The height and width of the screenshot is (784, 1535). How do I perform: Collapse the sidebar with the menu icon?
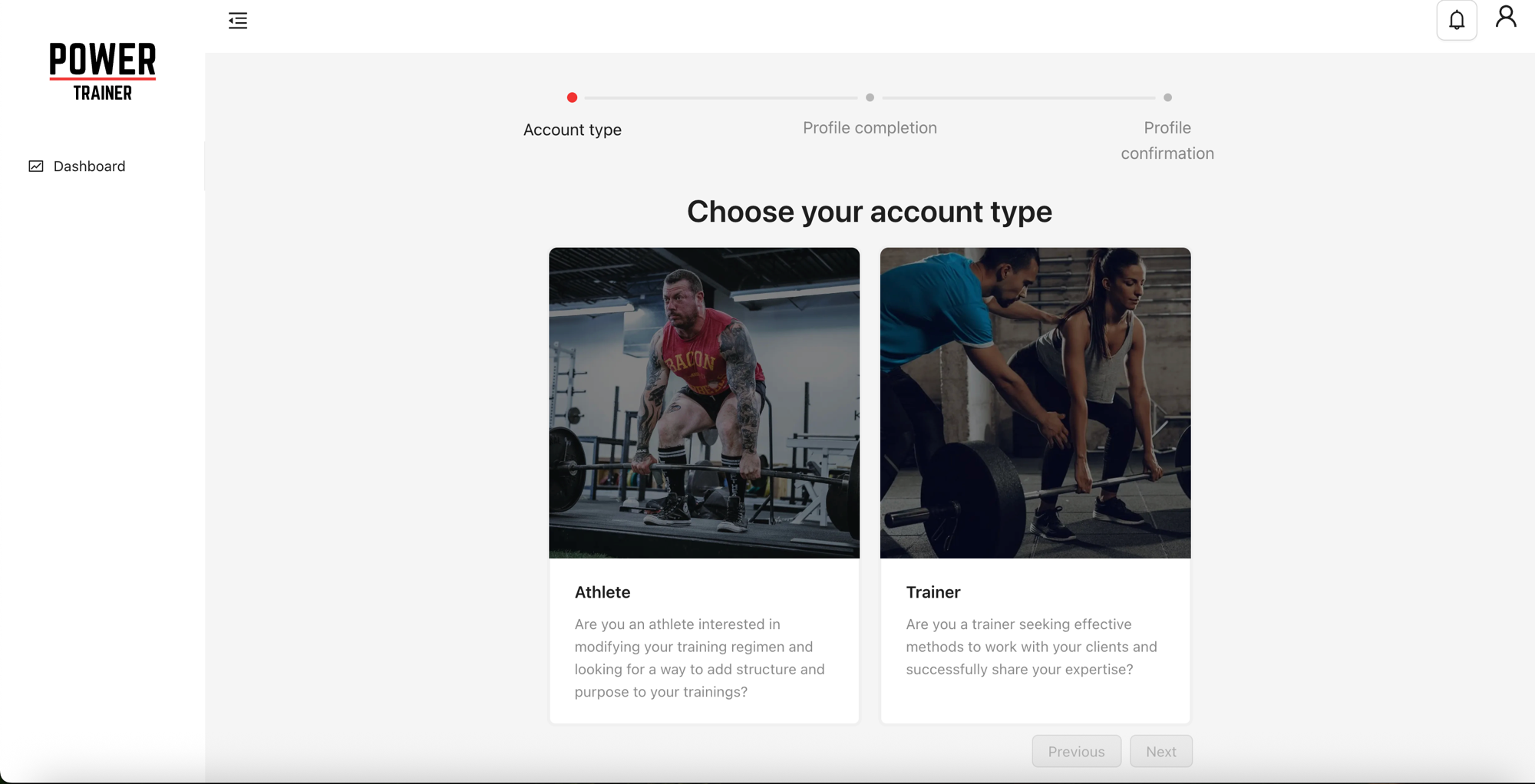238,21
